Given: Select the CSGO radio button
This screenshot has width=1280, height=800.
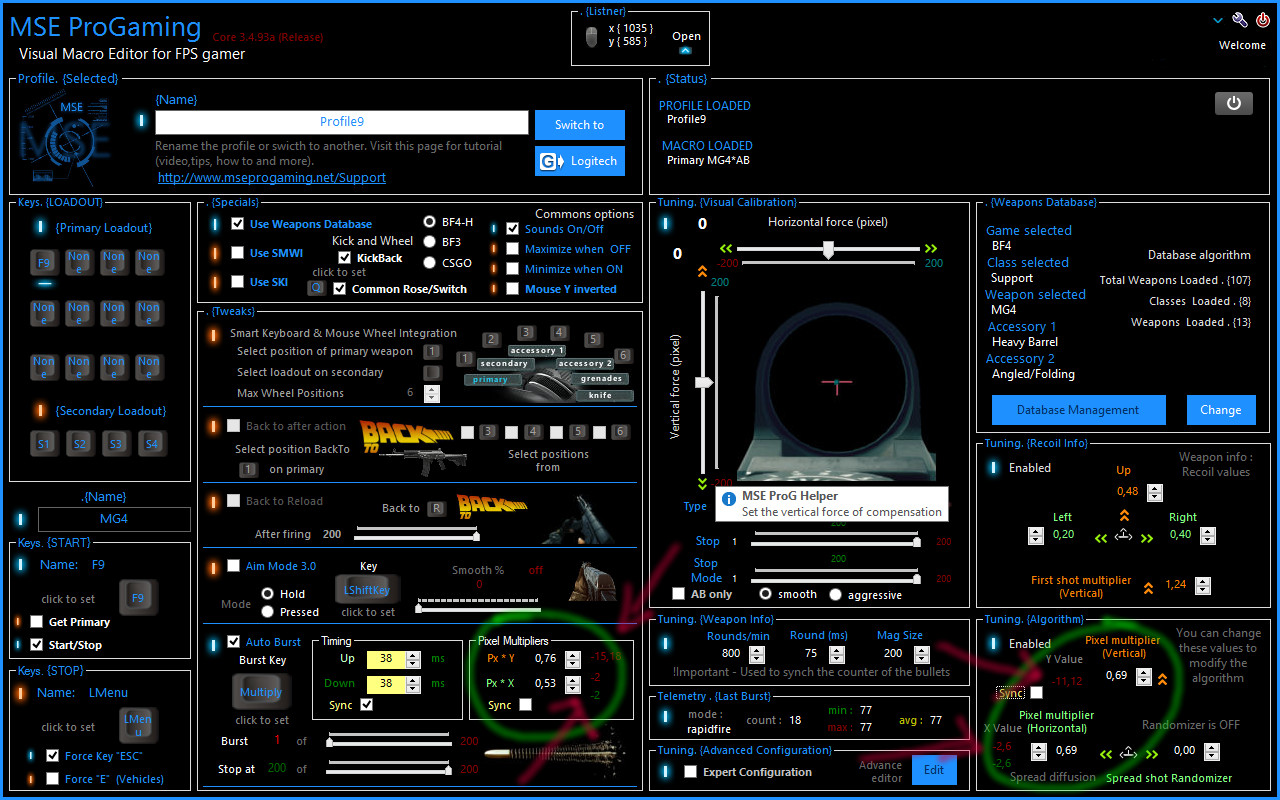Looking at the screenshot, I should point(430,263).
